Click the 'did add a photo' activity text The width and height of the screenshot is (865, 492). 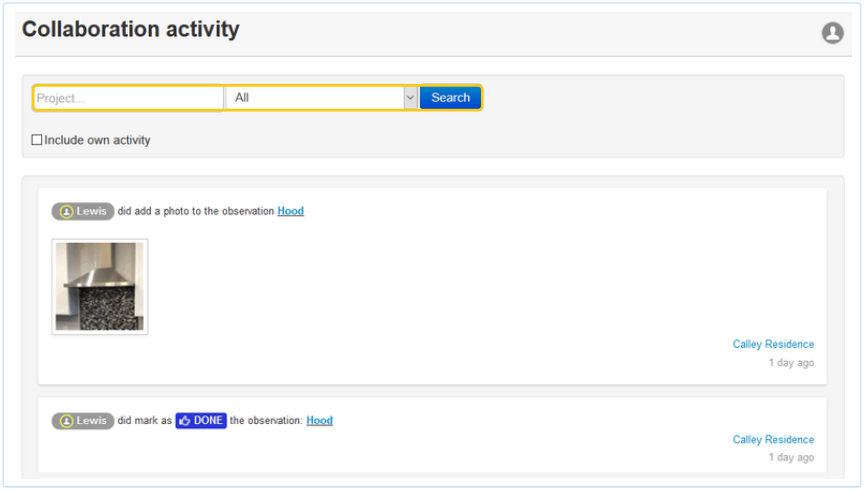[195, 212]
